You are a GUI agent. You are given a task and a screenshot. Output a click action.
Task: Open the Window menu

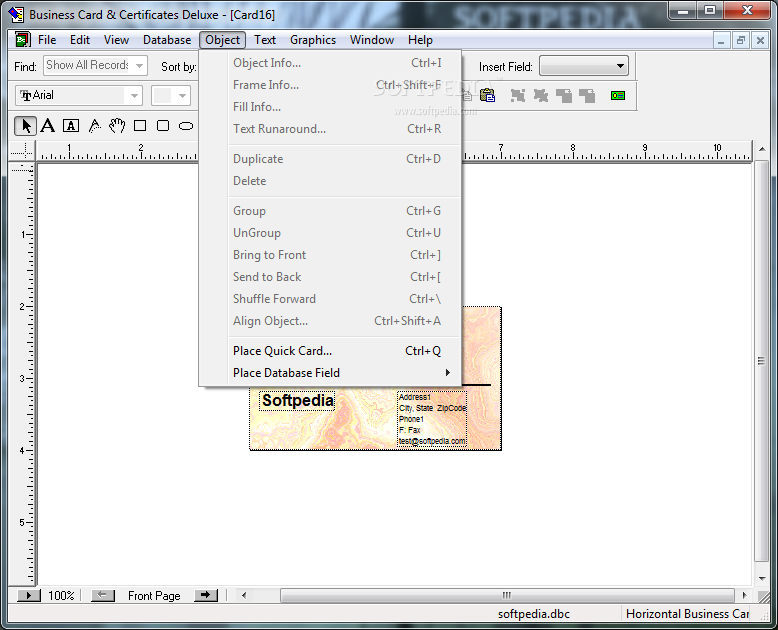tap(372, 40)
